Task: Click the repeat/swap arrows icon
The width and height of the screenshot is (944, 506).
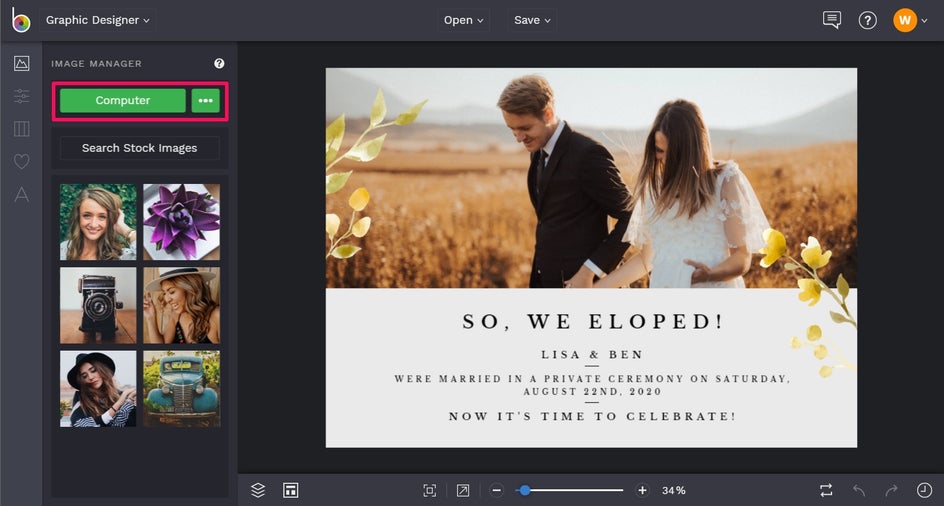Action: tap(826, 490)
